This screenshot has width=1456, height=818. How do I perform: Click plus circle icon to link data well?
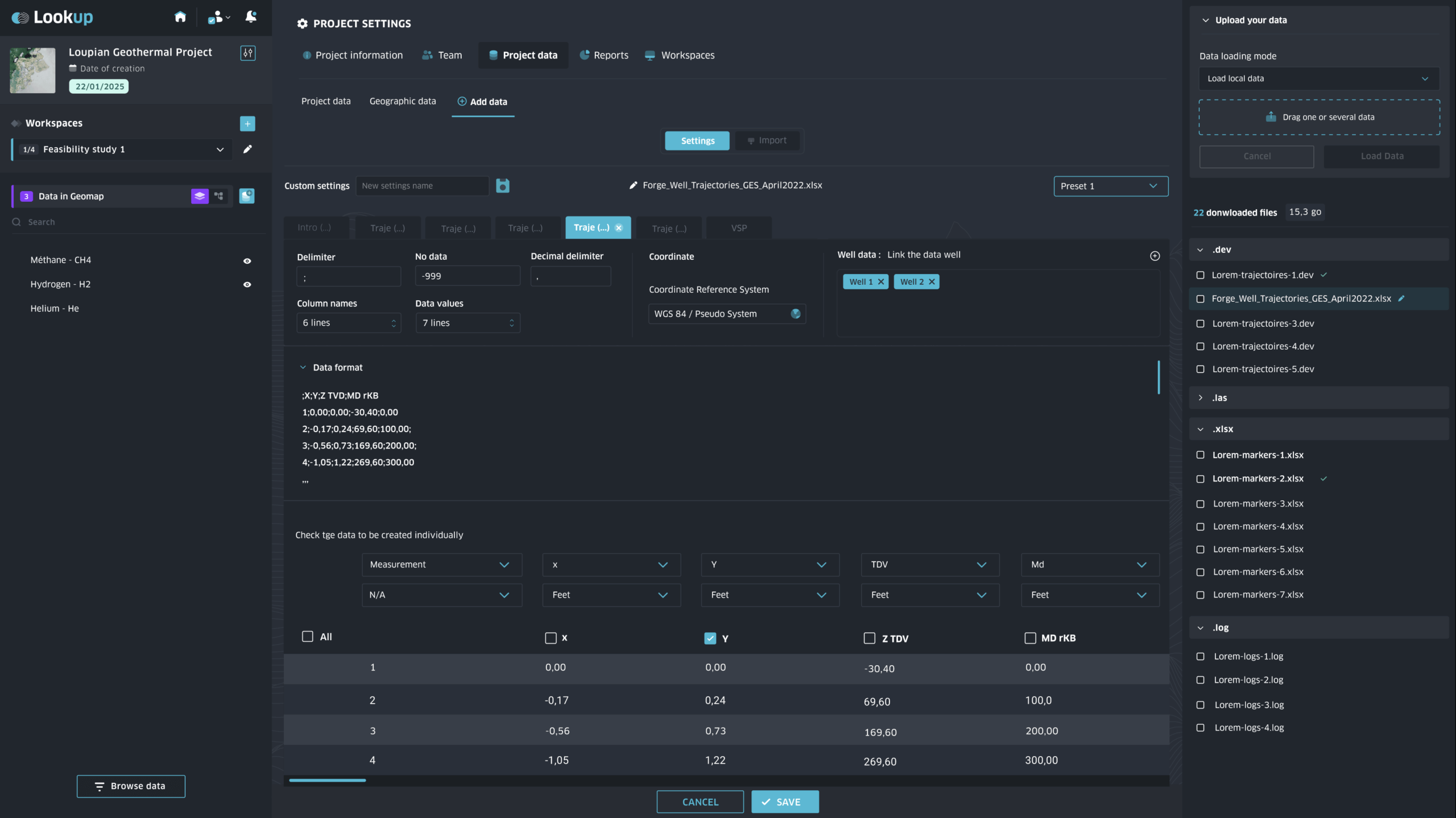pos(1155,256)
